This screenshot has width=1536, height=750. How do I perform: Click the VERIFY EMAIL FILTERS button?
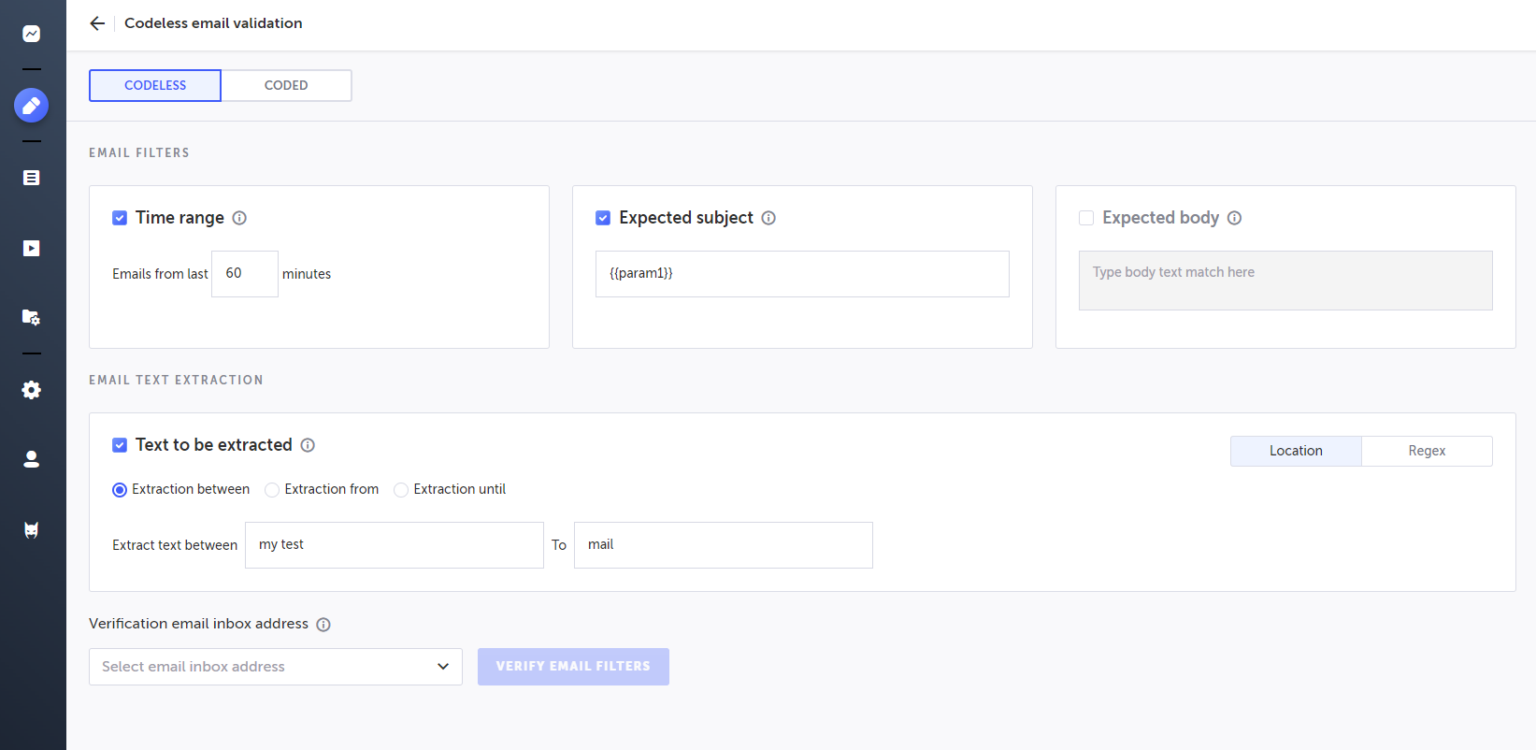pos(573,666)
